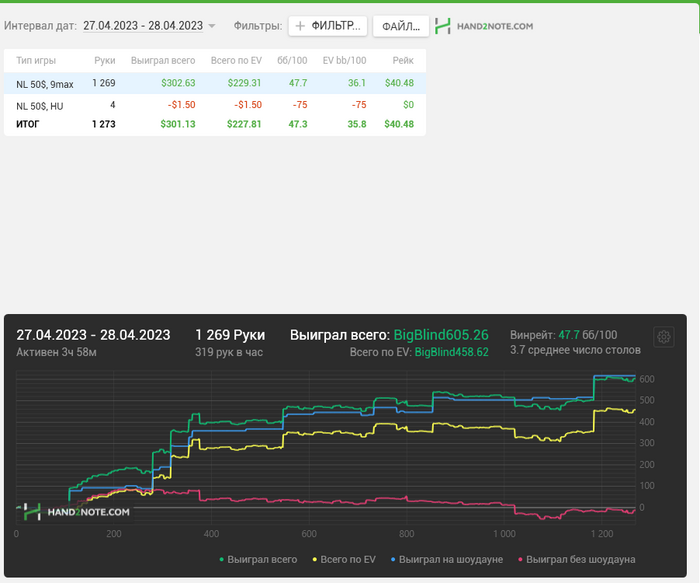This screenshot has height=583, width=700.
Task: Click the Интервал дат label
Action: tap(40, 26)
